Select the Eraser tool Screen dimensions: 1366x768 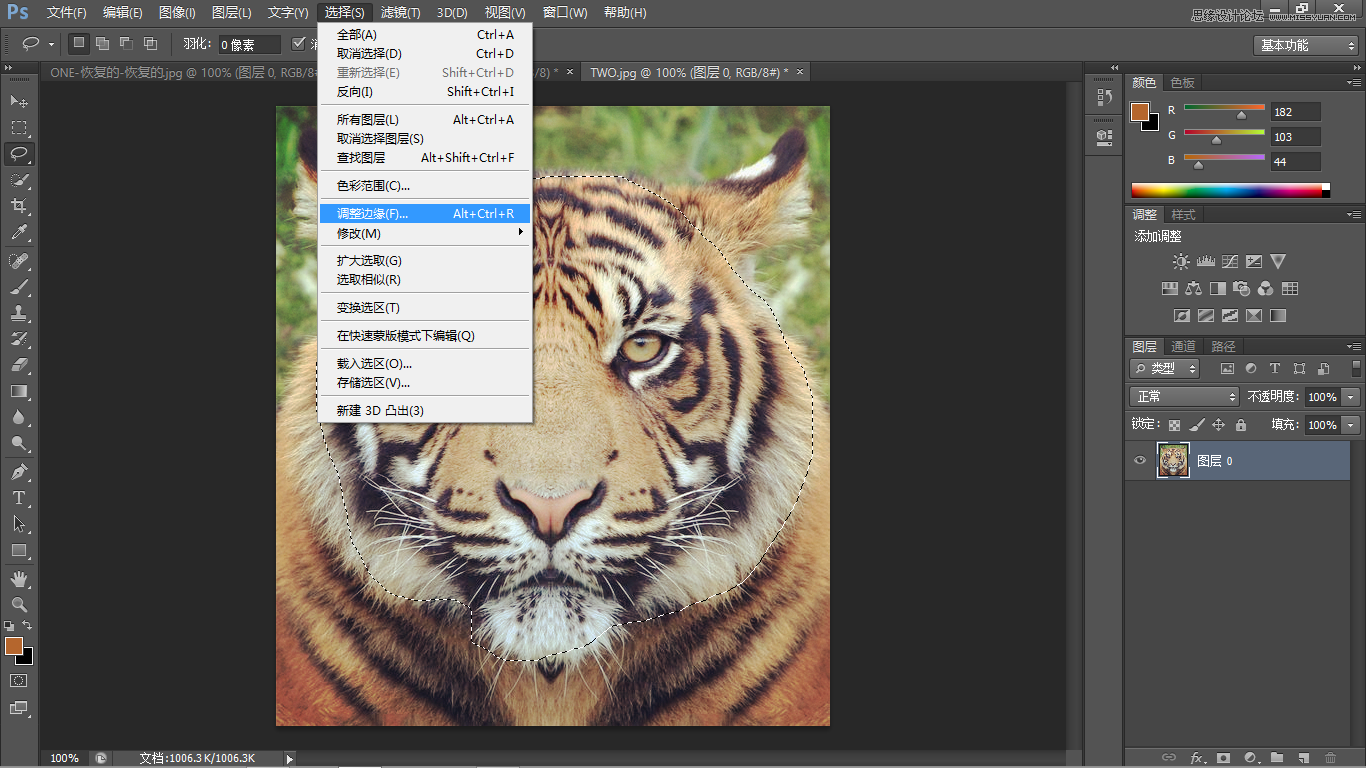[x=19, y=365]
